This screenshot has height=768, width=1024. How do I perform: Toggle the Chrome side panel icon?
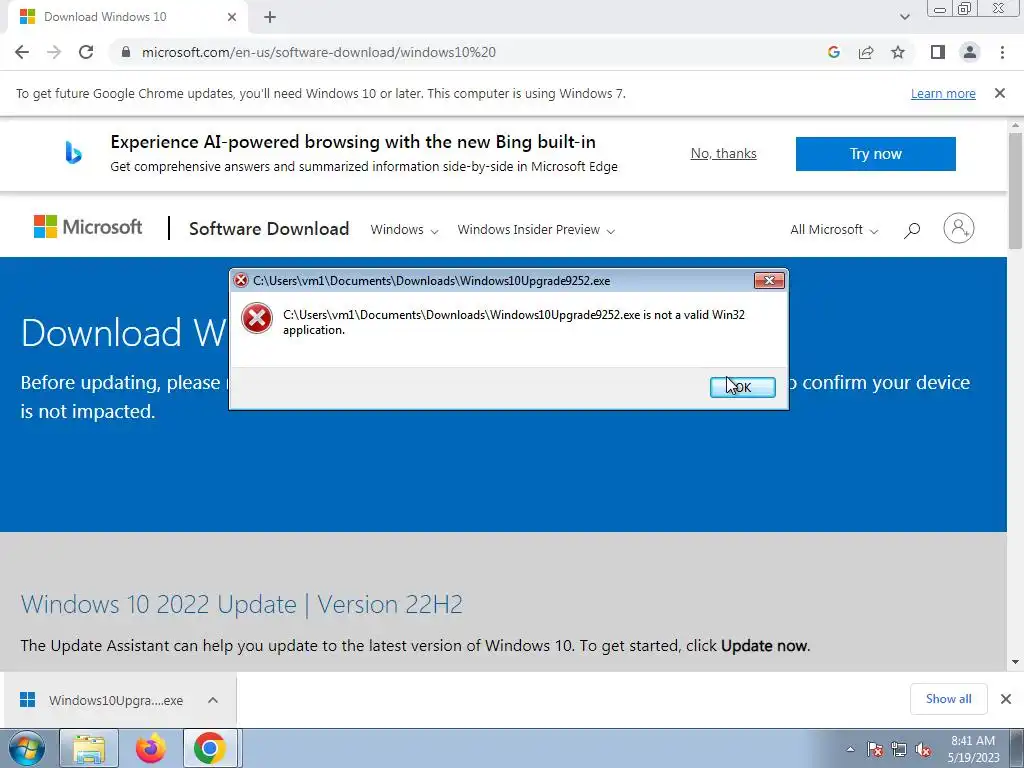click(938, 52)
